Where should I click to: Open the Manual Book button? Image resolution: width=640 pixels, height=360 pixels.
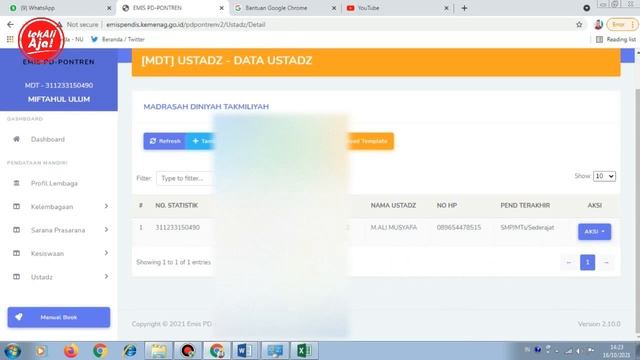(x=59, y=317)
